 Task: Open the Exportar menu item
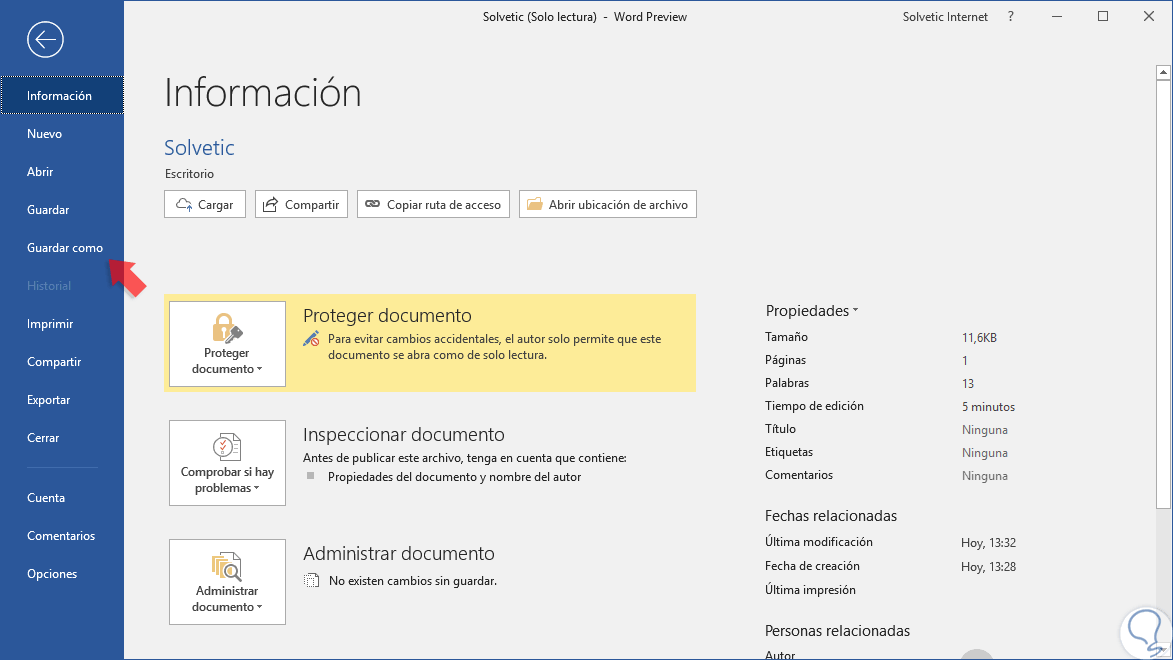(x=62, y=400)
